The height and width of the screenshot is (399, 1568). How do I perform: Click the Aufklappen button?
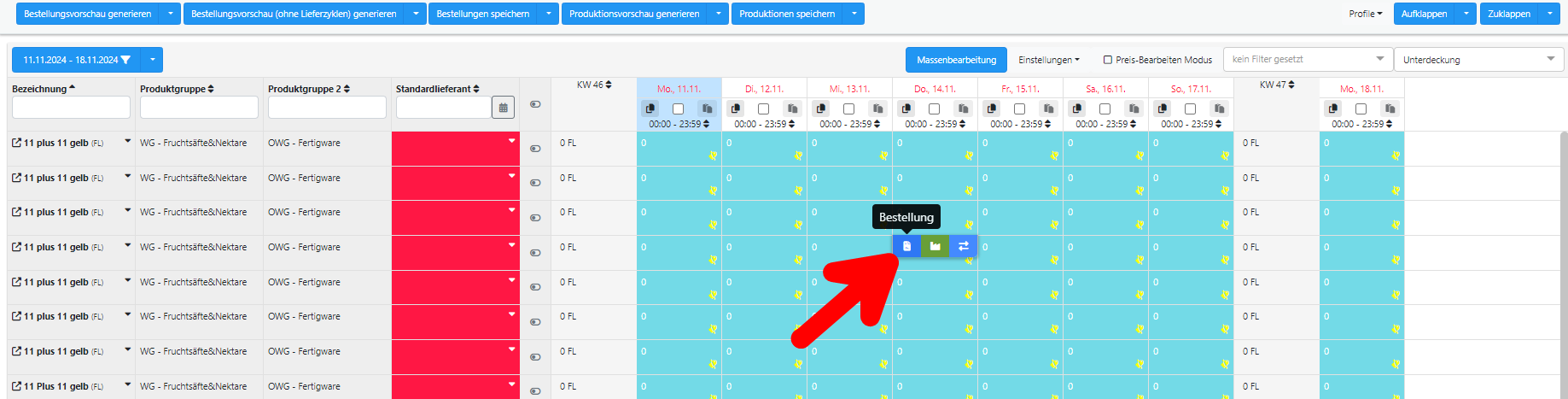point(1425,14)
